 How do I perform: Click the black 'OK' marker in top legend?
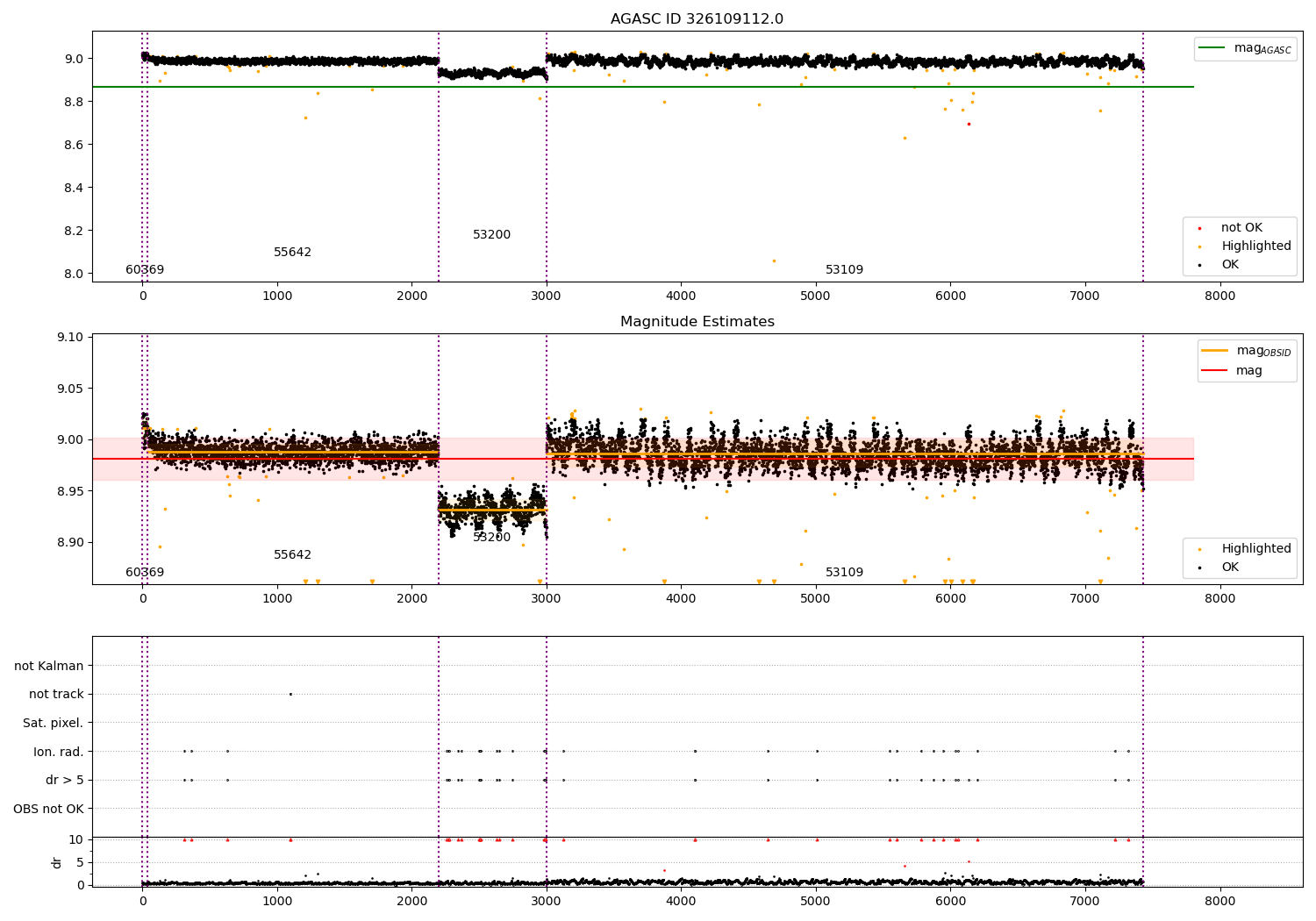(1200, 265)
